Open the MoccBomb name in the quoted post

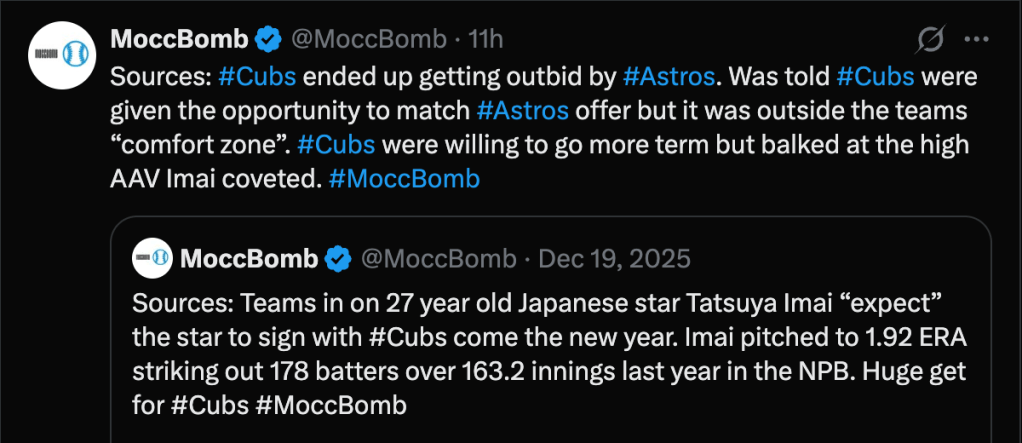[249, 259]
